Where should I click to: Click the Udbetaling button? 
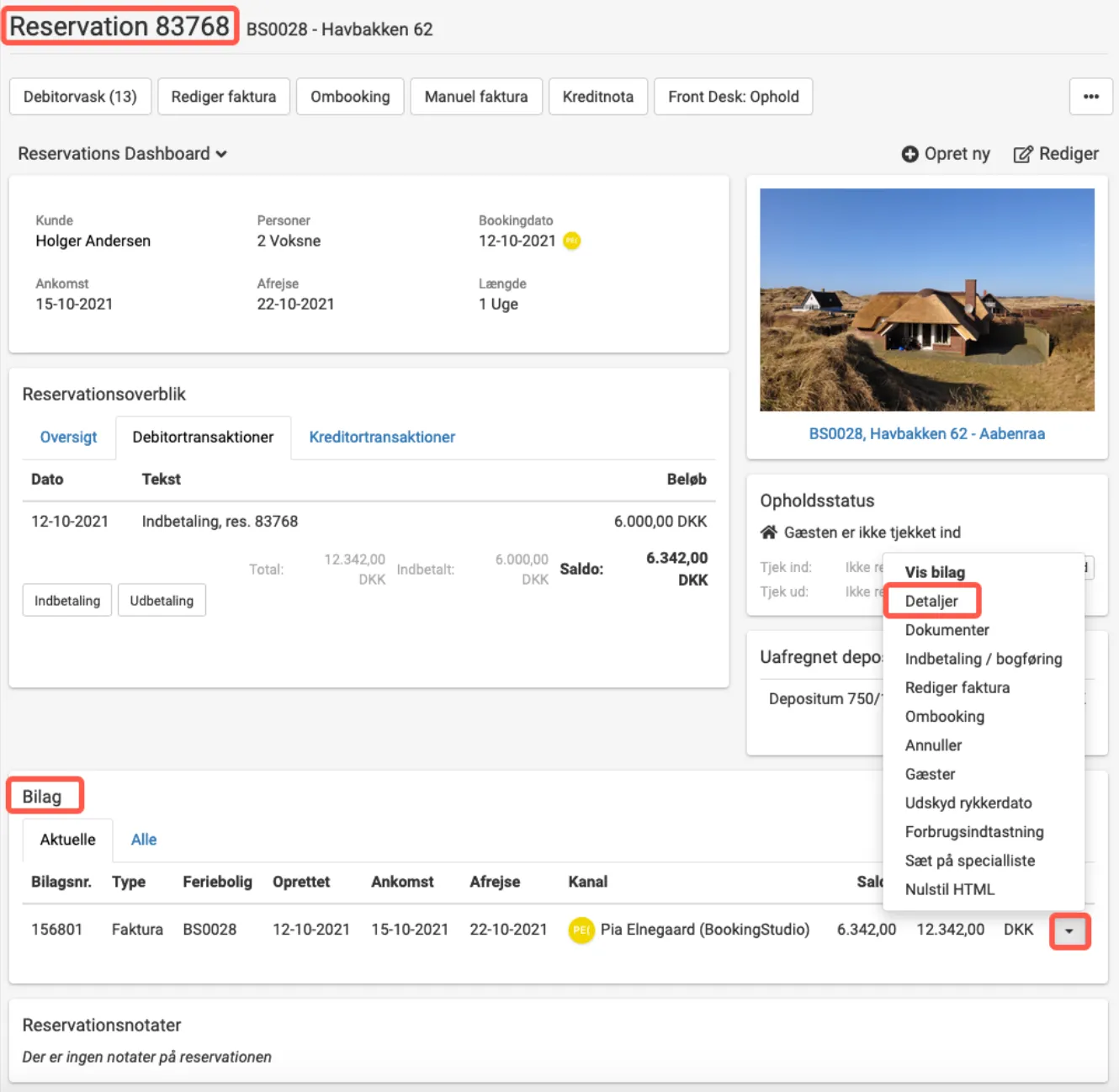point(162,600)
